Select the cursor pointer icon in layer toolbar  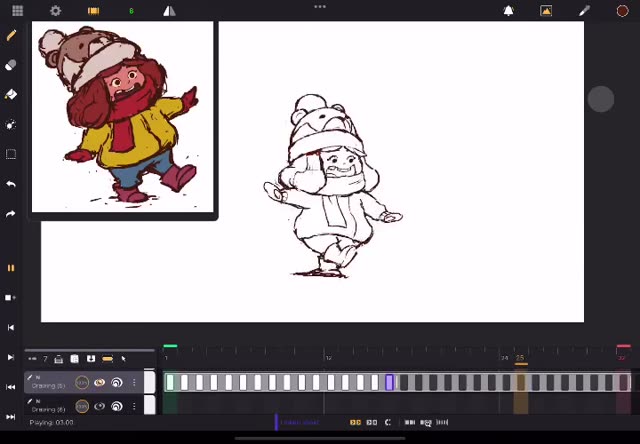[123, 359]
